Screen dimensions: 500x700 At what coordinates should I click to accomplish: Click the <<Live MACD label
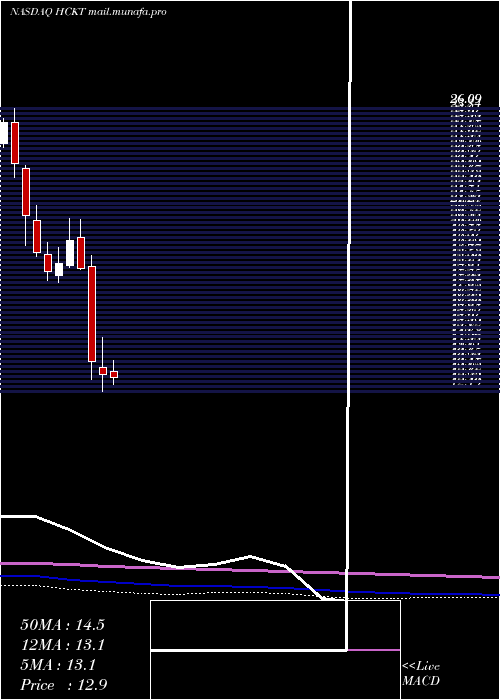[x=421, y=673]
